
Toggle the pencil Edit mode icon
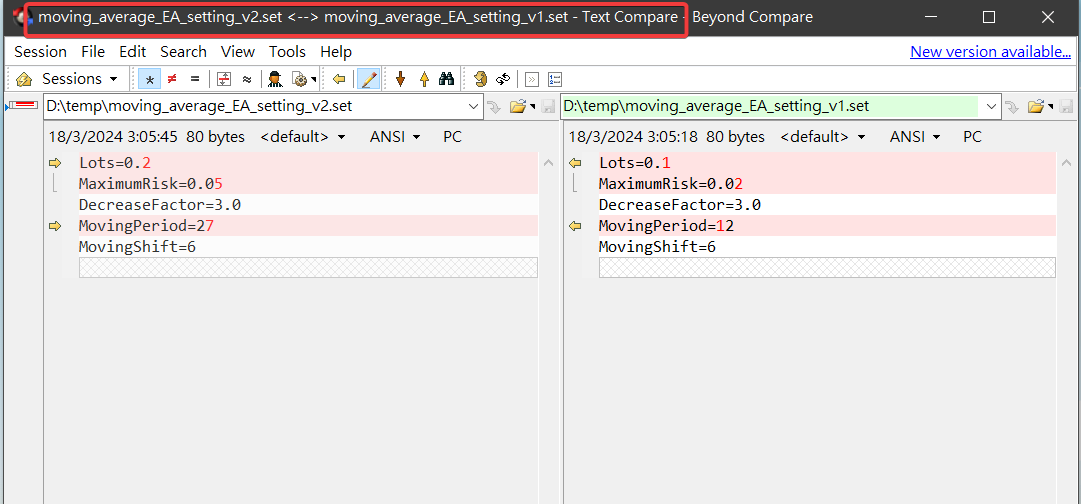[369, 79]
